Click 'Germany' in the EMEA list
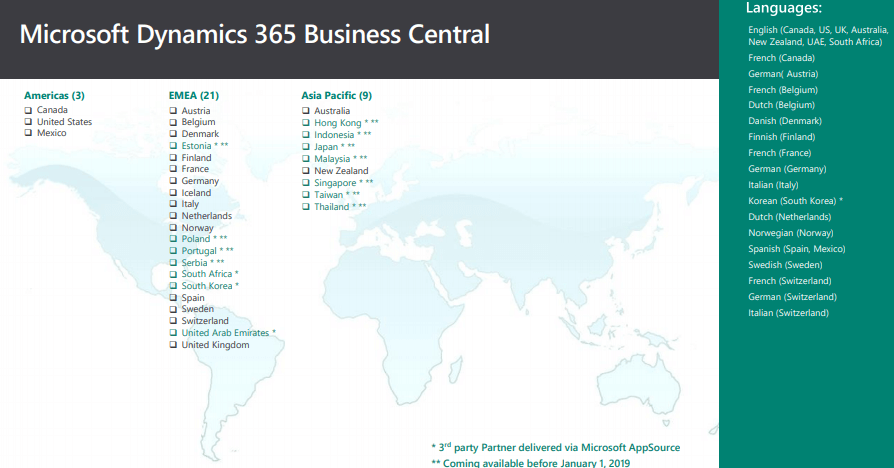 (200, 181)
